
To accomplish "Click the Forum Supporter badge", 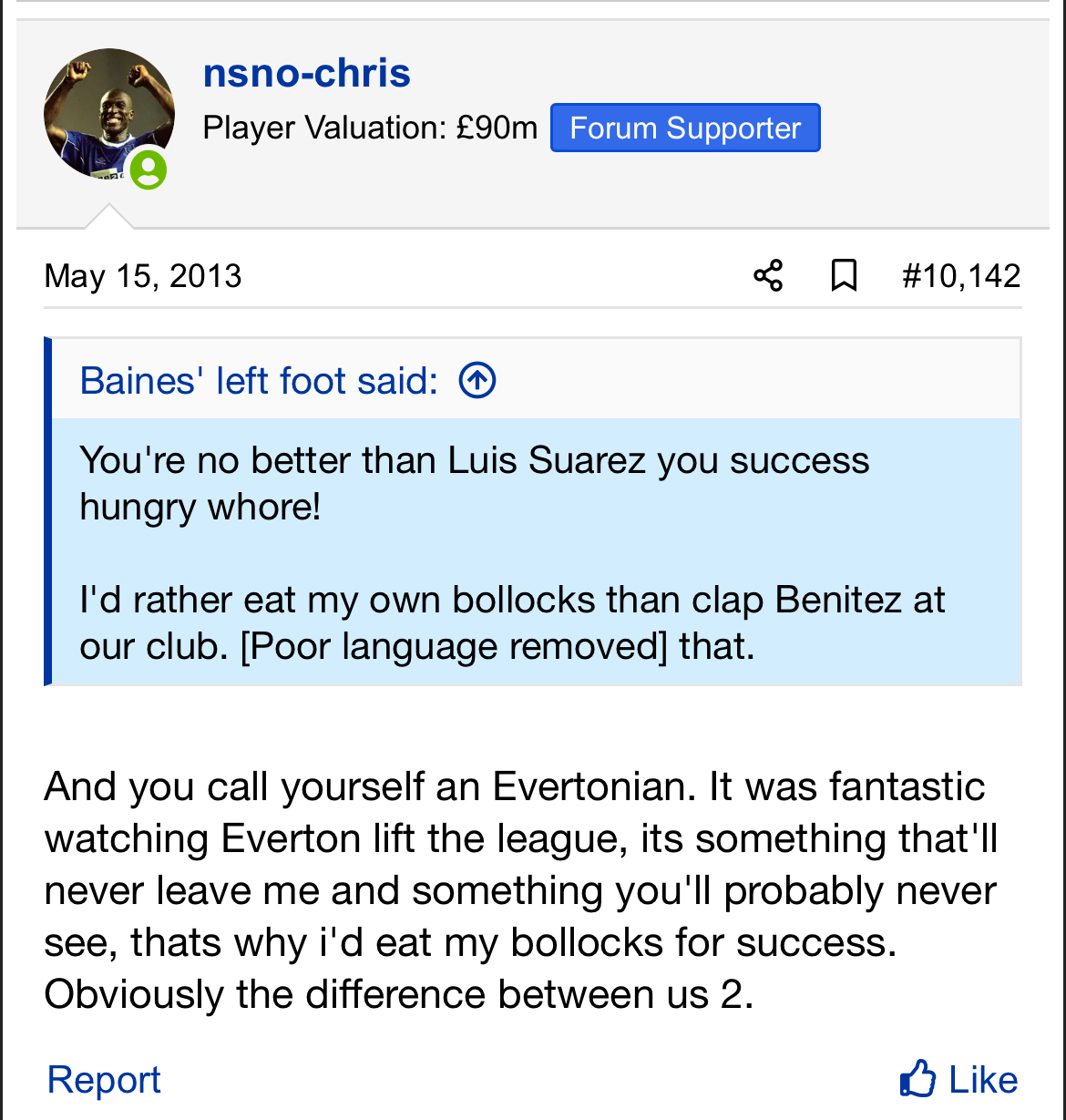I will [x=685, y=128].
